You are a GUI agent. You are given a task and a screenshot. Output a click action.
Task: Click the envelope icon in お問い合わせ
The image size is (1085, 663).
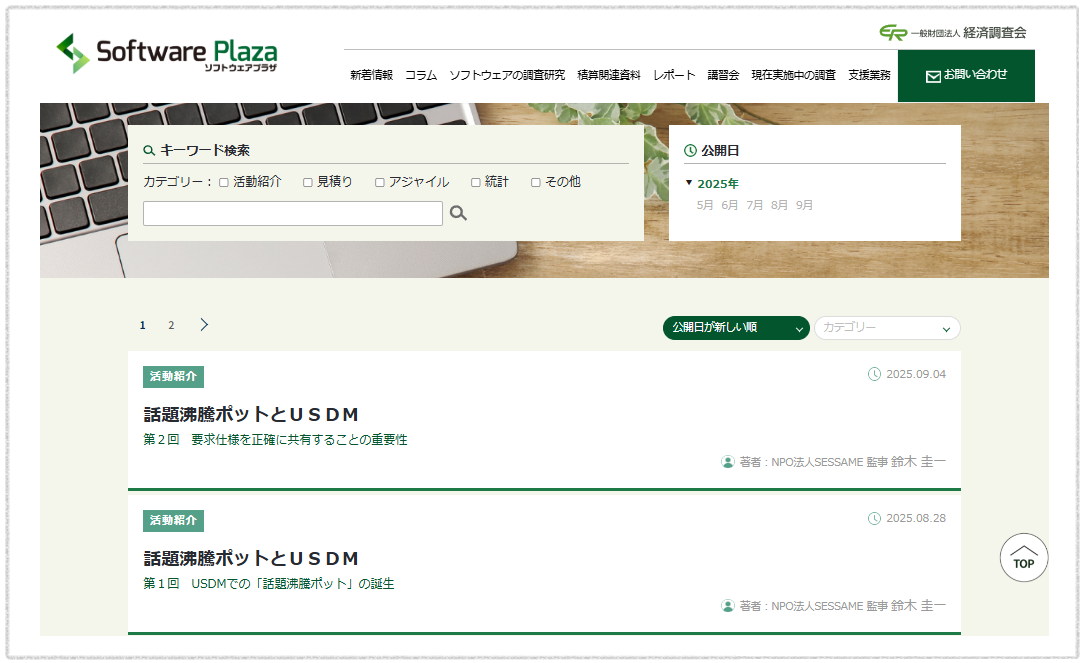(933, 76)
